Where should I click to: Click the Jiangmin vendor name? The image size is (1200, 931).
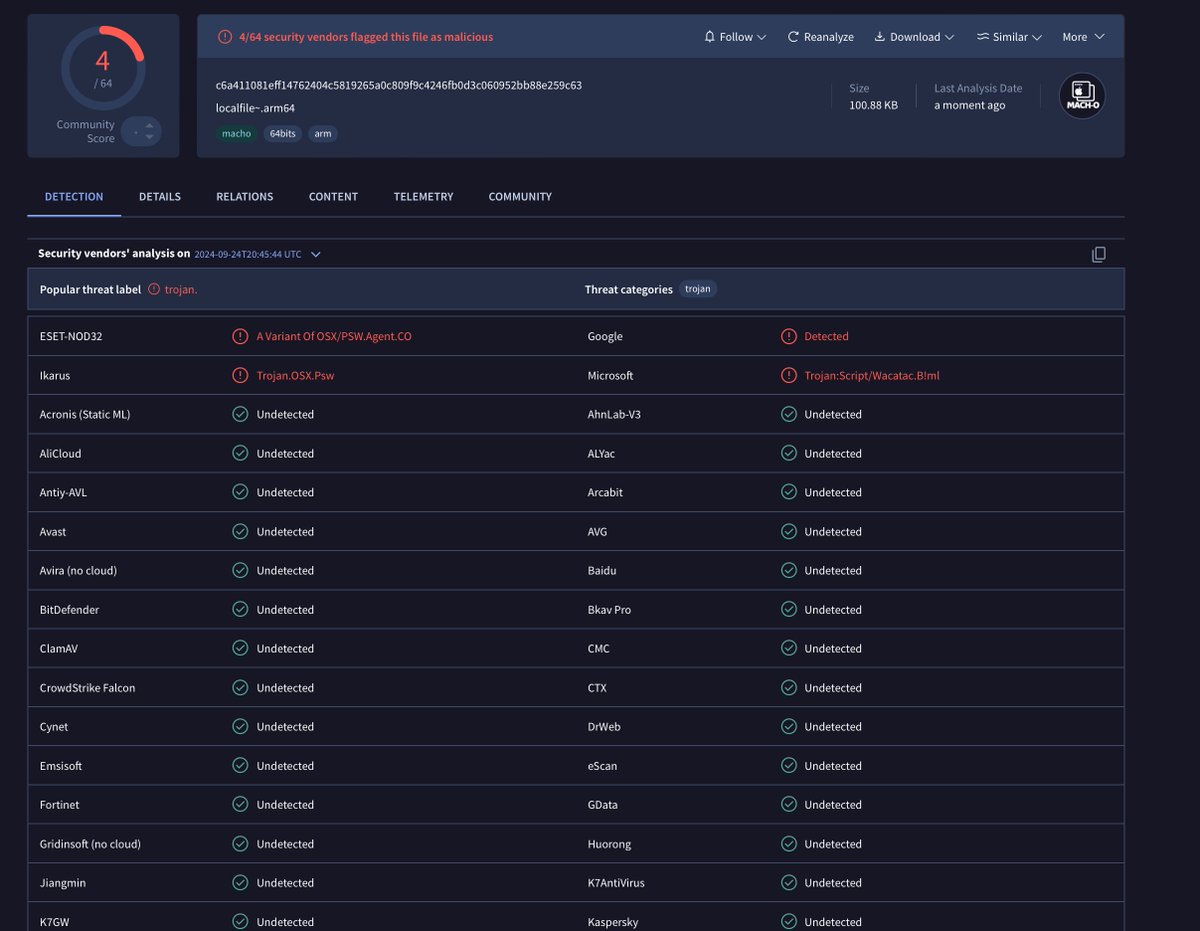tap(62, 883)
